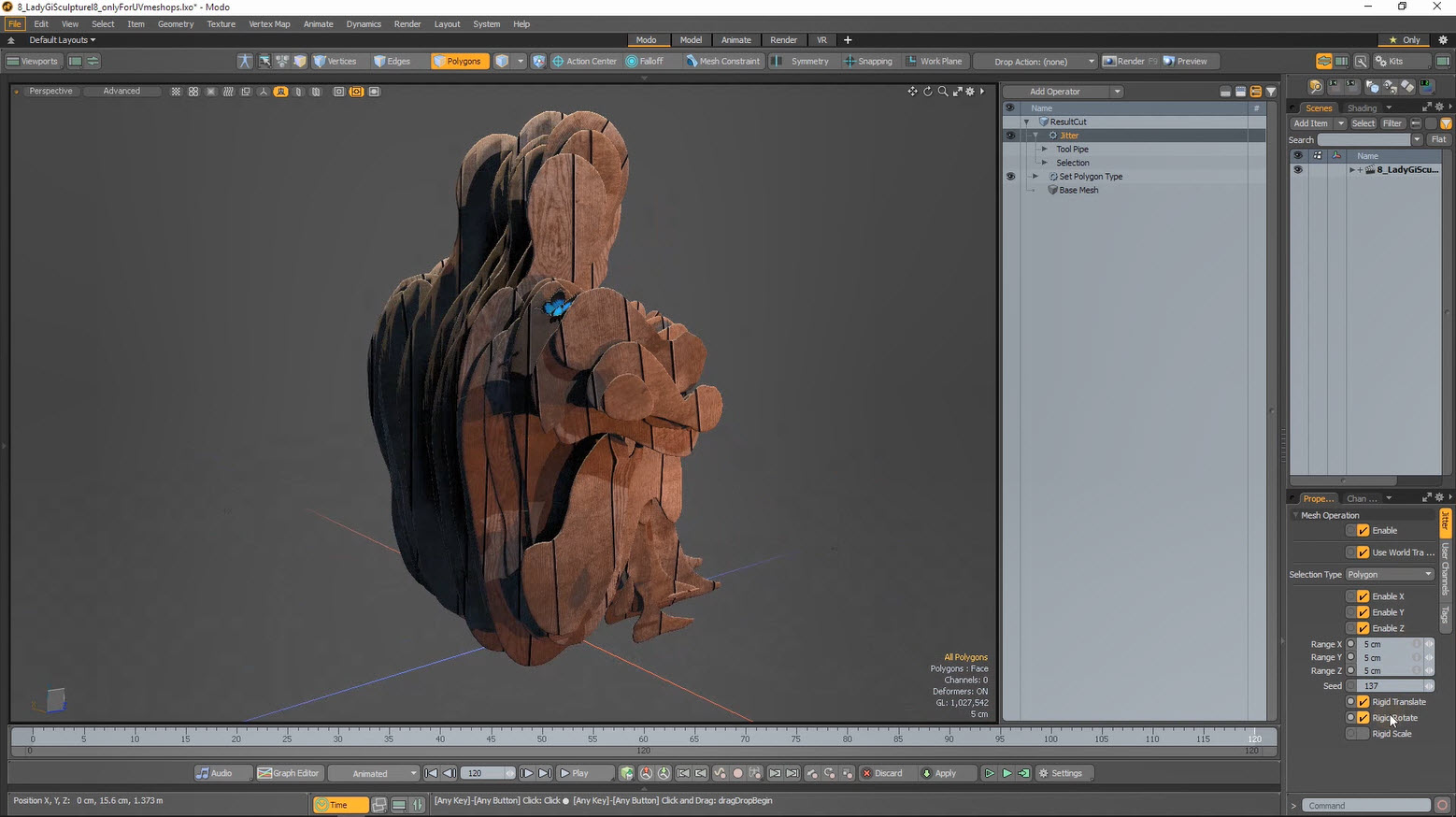1456x817 pixels.
Task: Open the Drop Action dropdown
Action: tap(1035, 61)
